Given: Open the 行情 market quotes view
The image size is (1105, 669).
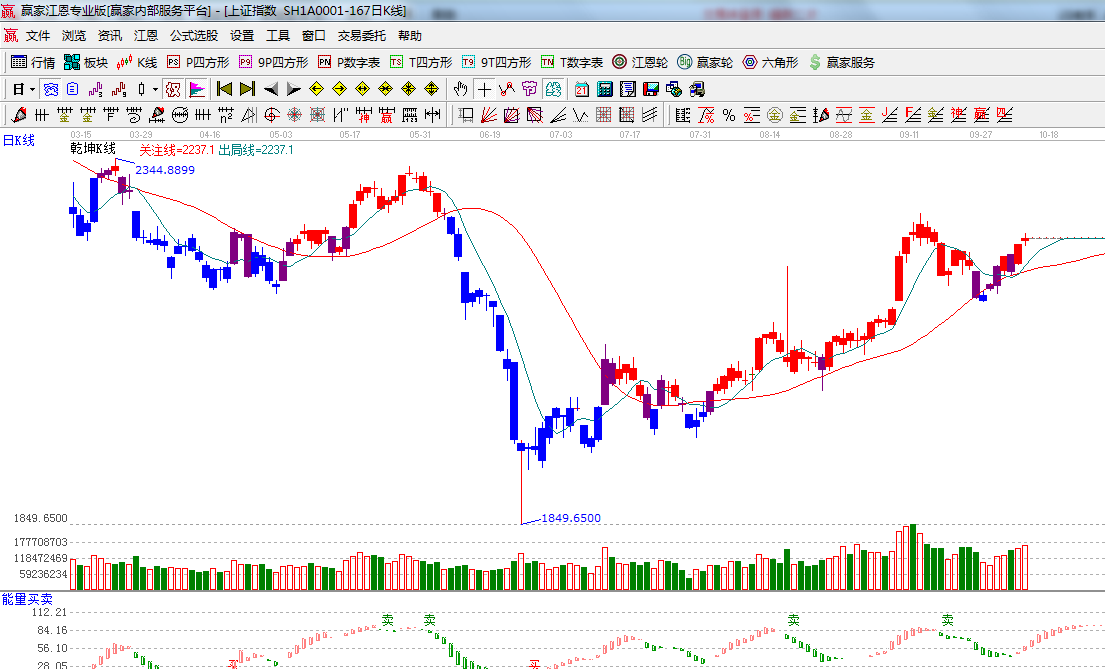Looking at the screenshot, I should [33, 62].
